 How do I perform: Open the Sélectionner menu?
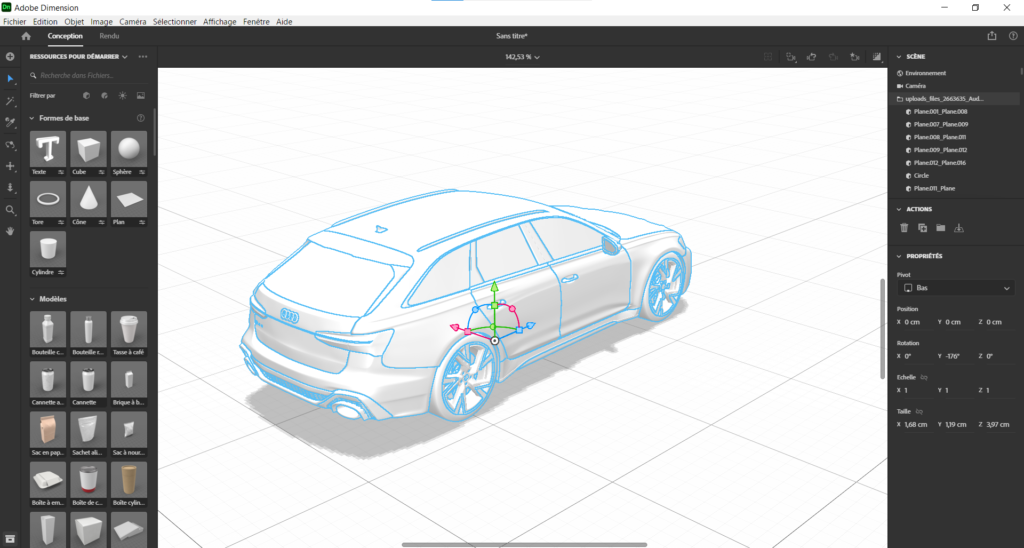[175, 22]
